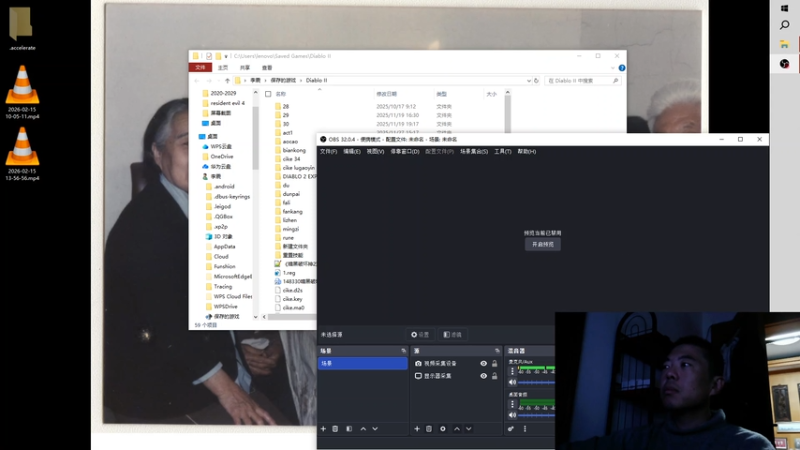800x450 pixels.
Task: Toggle lock on video capture device source
Action: [x=494, y=364]
